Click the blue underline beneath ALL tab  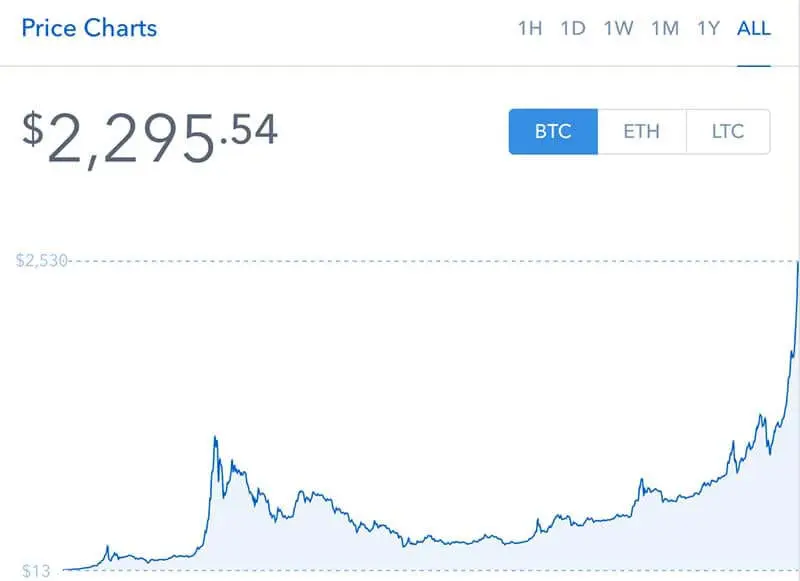pos(754,66)
